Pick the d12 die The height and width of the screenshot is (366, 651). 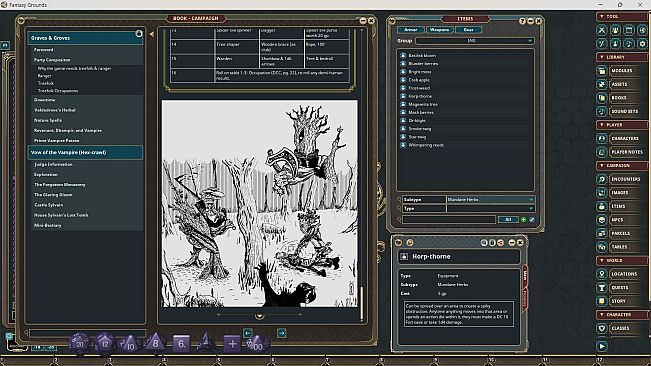[x=105, y=343]
